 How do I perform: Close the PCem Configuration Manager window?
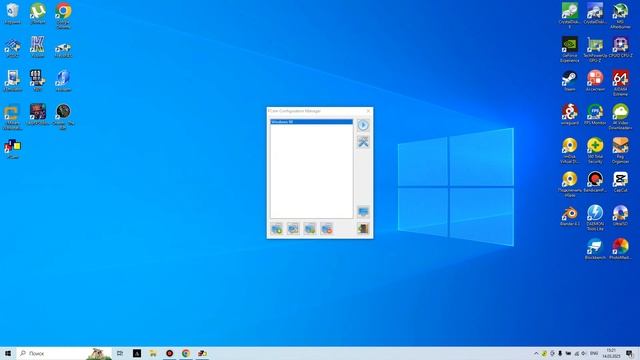(369, 111)
